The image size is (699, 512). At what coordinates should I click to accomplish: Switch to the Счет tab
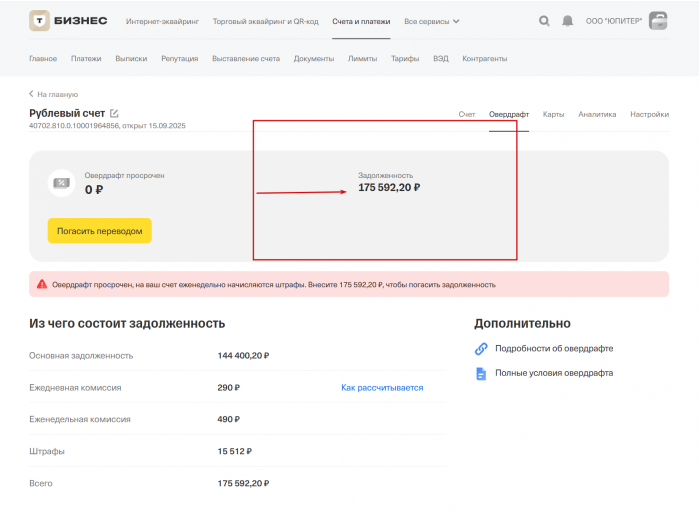point(467,114)
